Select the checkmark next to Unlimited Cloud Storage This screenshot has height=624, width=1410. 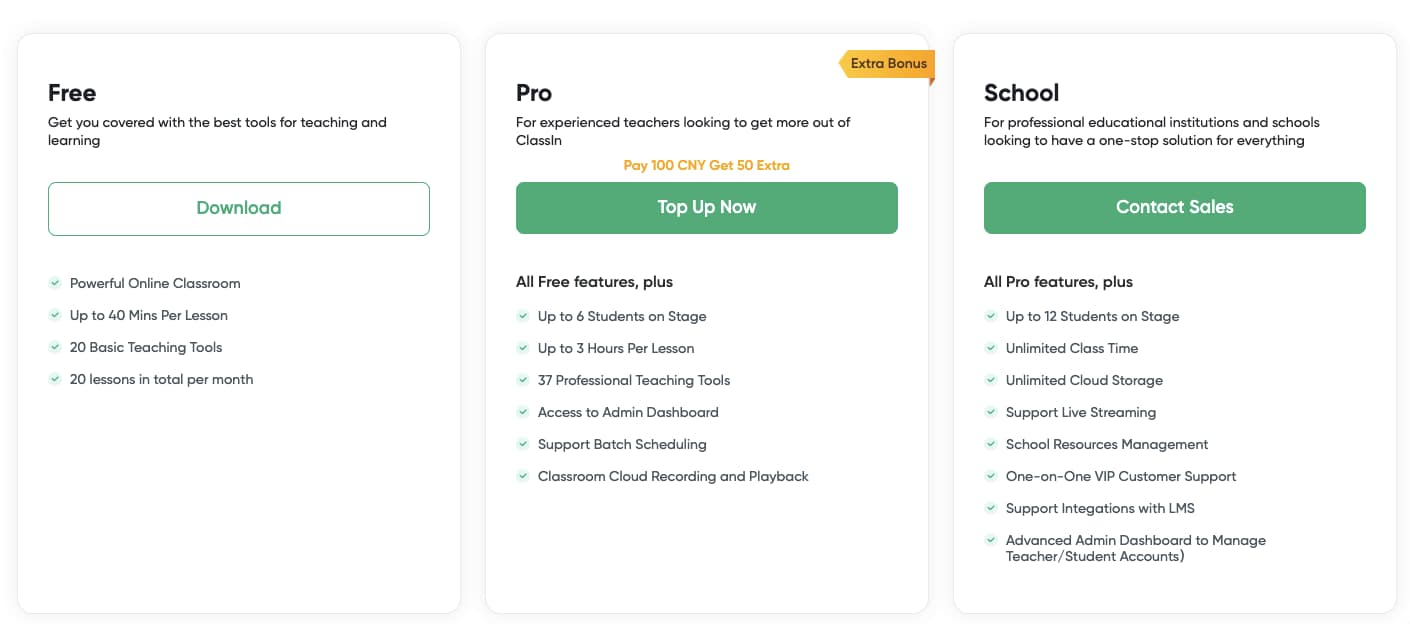(991, 380)
